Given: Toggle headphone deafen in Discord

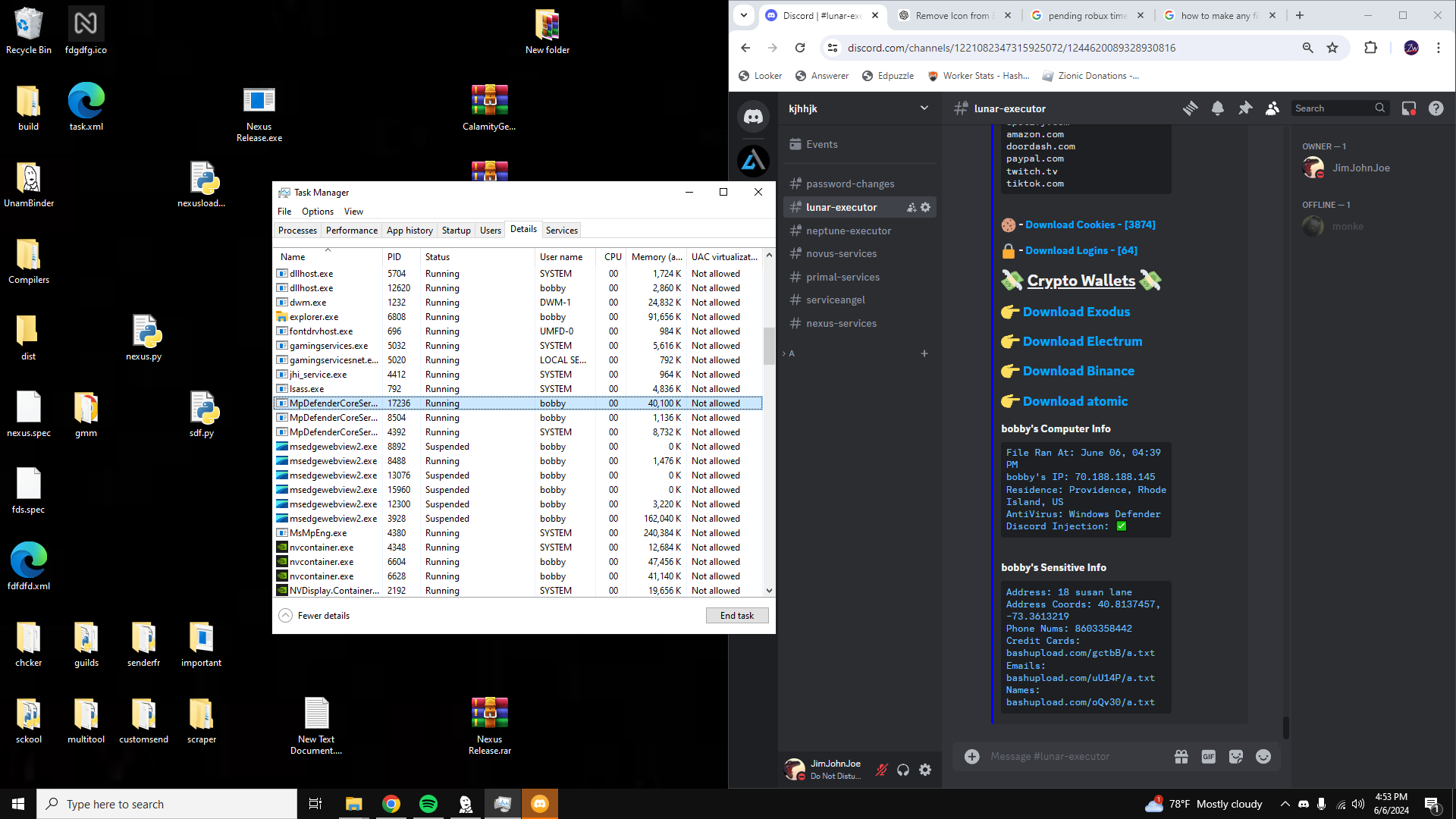Looking at the screenshot, I should click(x=903, y=770).
